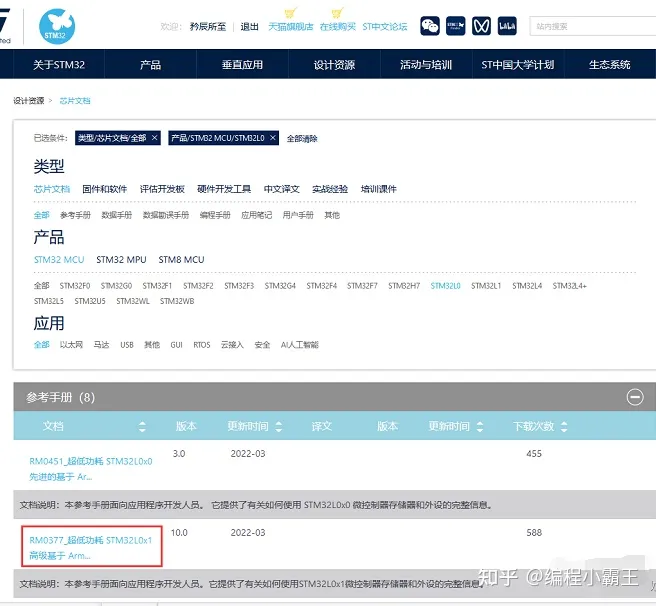Open the 活动与培训 menu
The image size is (656, 606).
426,64
